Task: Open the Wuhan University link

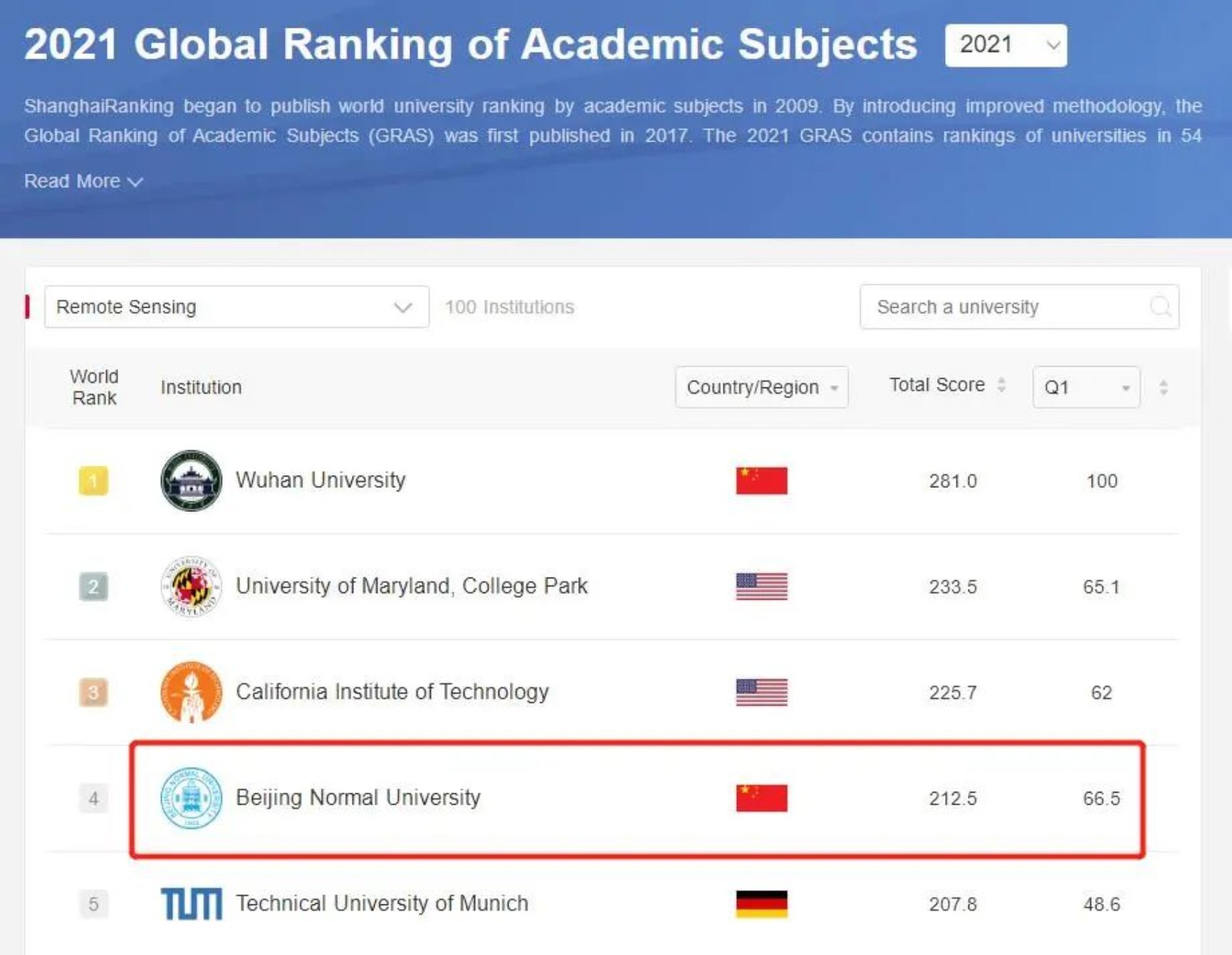Action: tap(320, 480)
